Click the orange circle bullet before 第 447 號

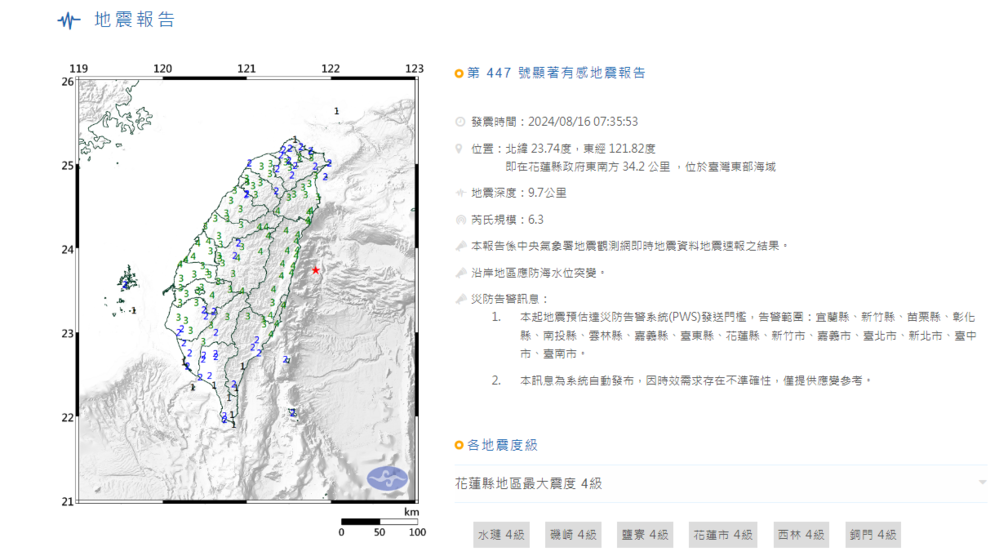[459, 74]
